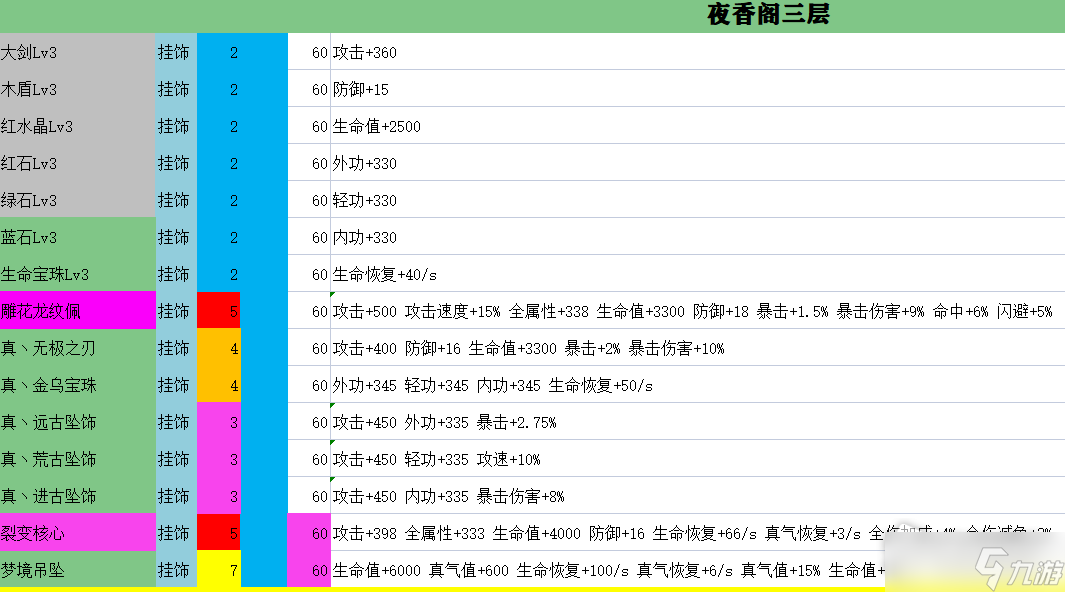Select the yellow 7 cell in 梦境吊坠 row
The image size is (1065, 592).
tap(219, 570)
